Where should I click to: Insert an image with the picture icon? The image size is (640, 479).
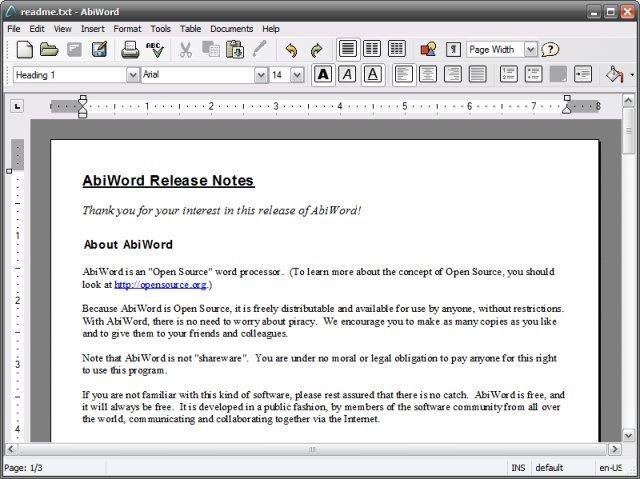click(x=428, y=49)
